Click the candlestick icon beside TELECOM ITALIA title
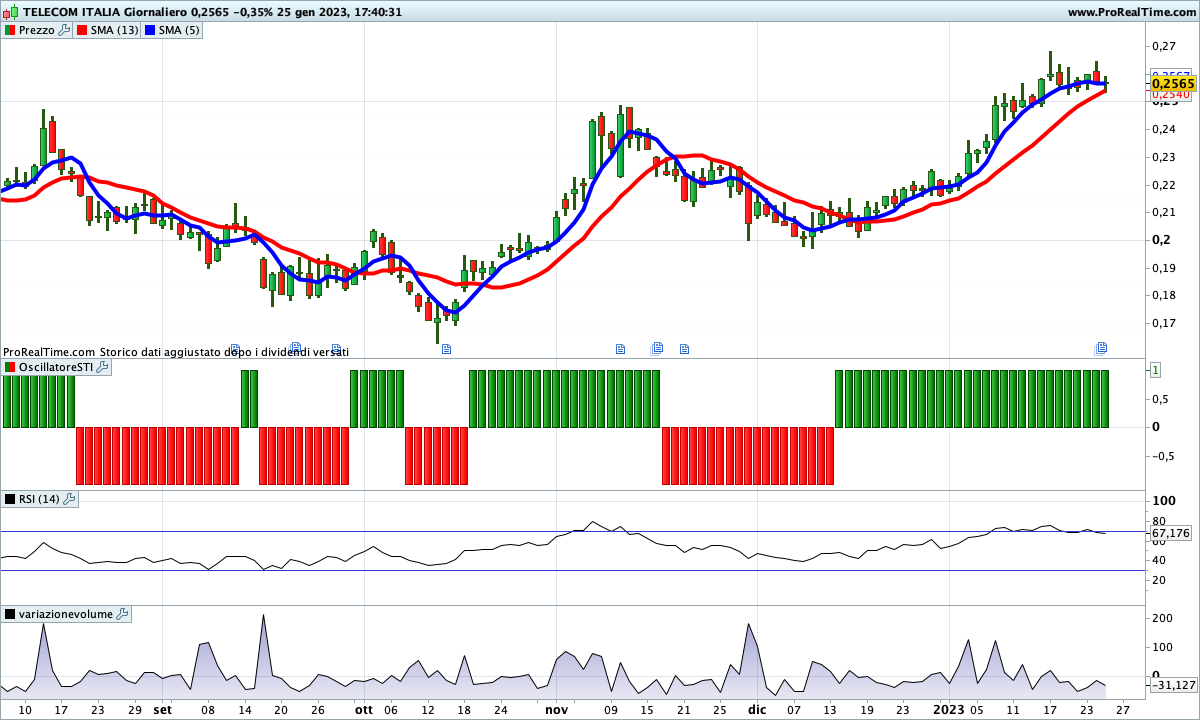This screenshot has width=1200, height=720. pyautogui.click(x=11, y=12)
